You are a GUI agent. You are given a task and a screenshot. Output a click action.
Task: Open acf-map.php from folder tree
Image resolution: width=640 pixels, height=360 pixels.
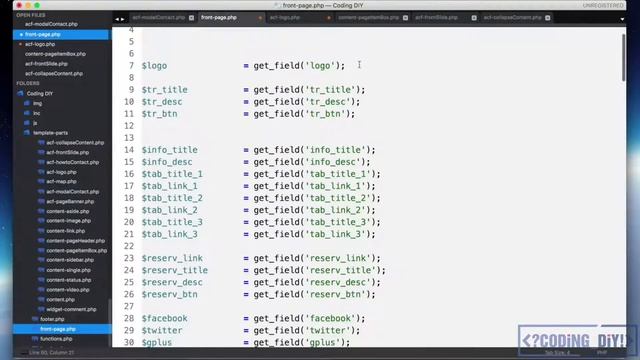(x=61, y=181)
